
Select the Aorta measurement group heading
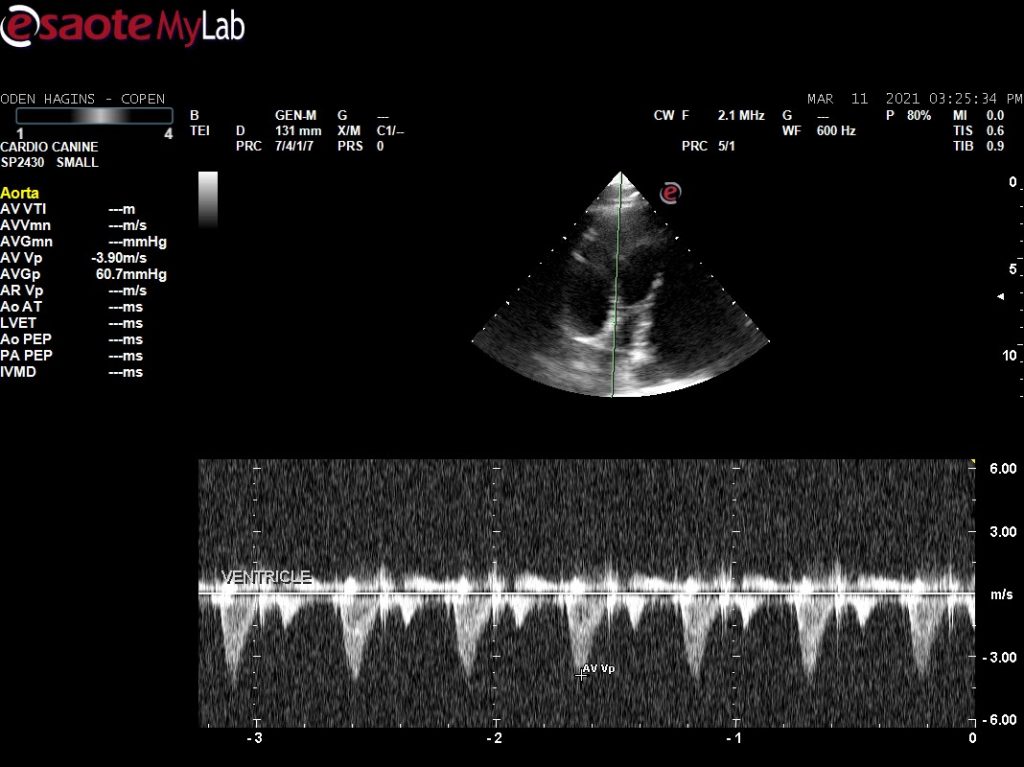(x=20, y=193)
